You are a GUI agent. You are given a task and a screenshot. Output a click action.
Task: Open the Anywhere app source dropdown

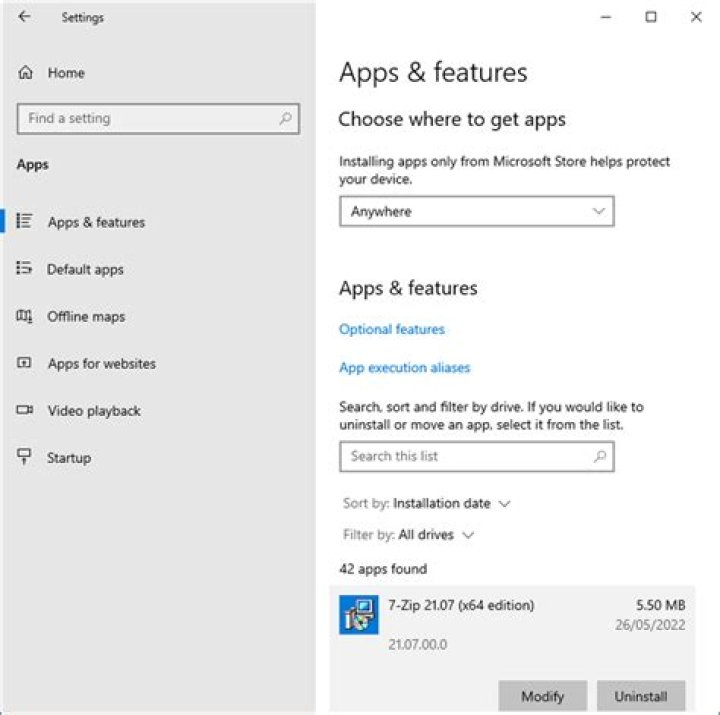(477, 211)
